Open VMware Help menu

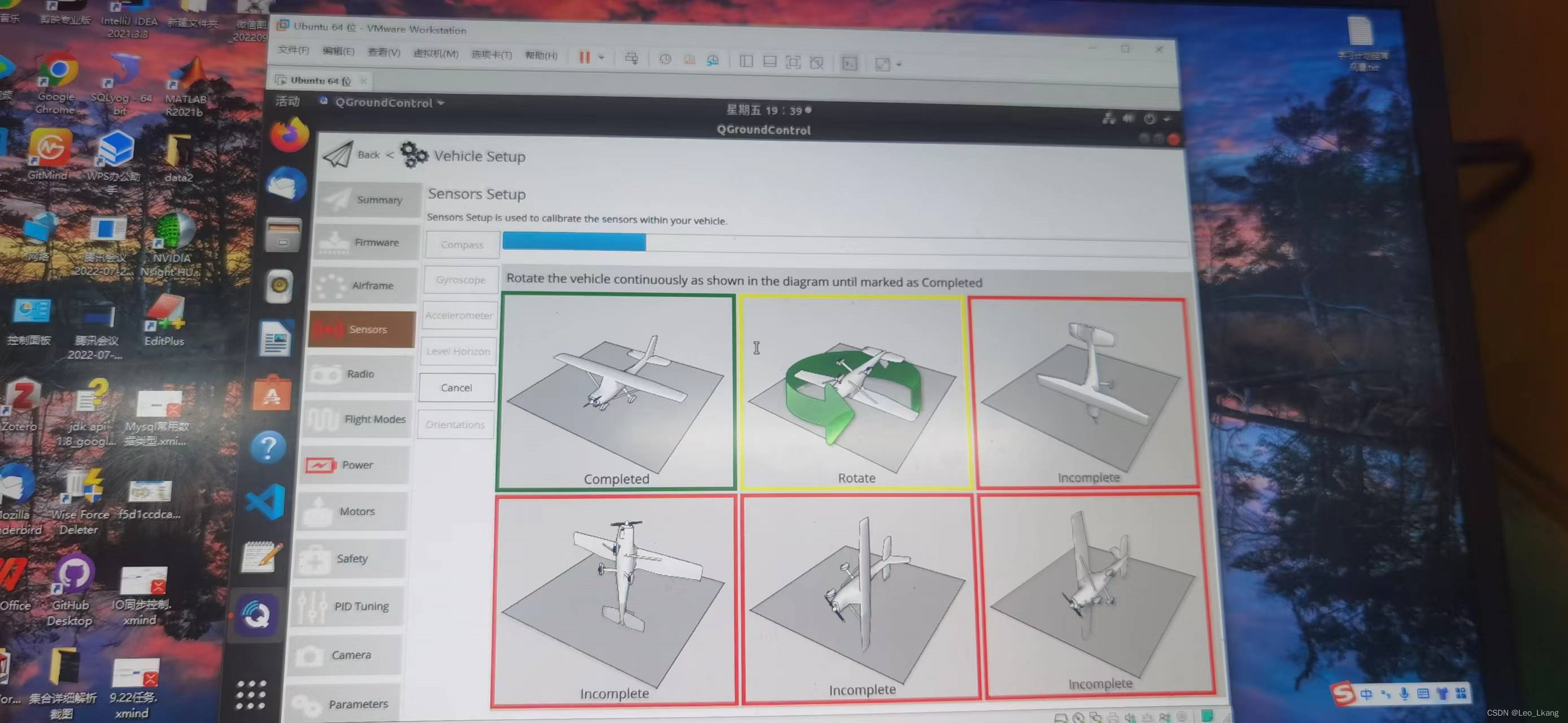point(541,55)
